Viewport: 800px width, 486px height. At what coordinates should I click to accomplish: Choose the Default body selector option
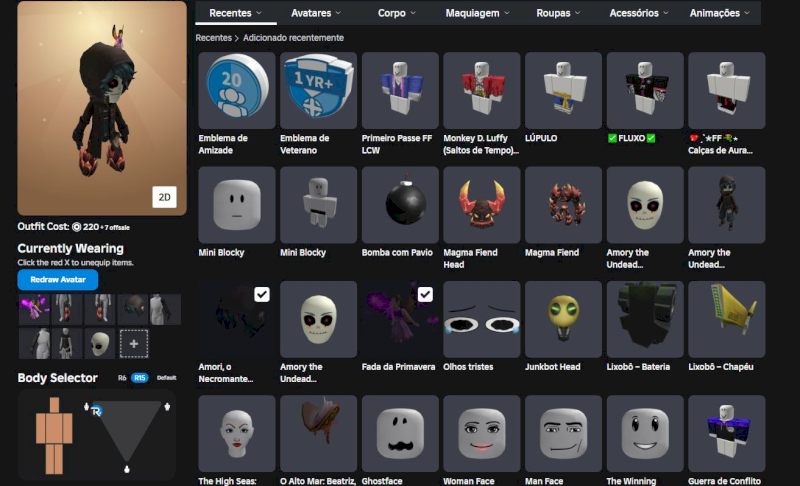(166, 378)
